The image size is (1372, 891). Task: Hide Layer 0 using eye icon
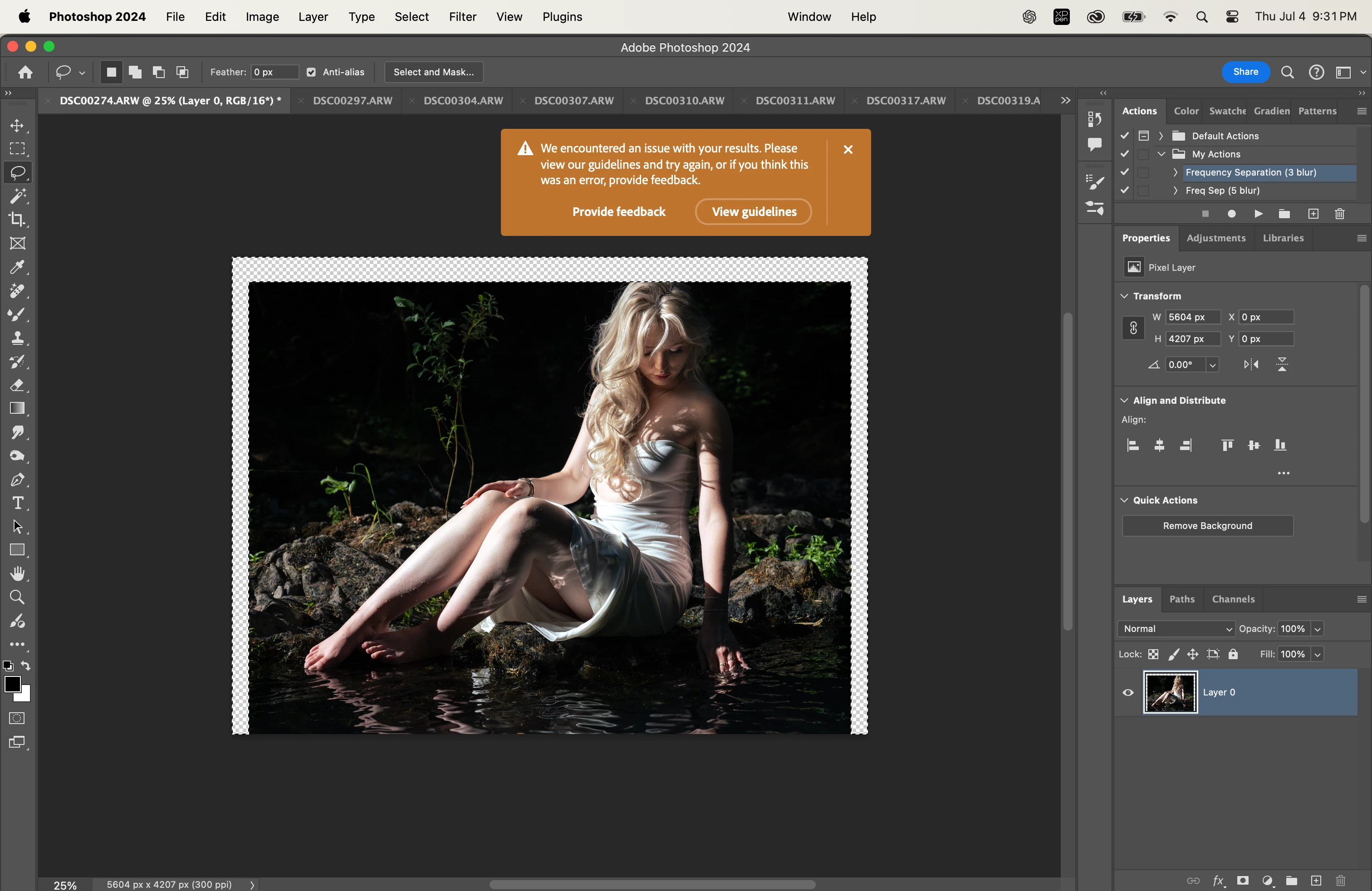(x=1128, y=692)
